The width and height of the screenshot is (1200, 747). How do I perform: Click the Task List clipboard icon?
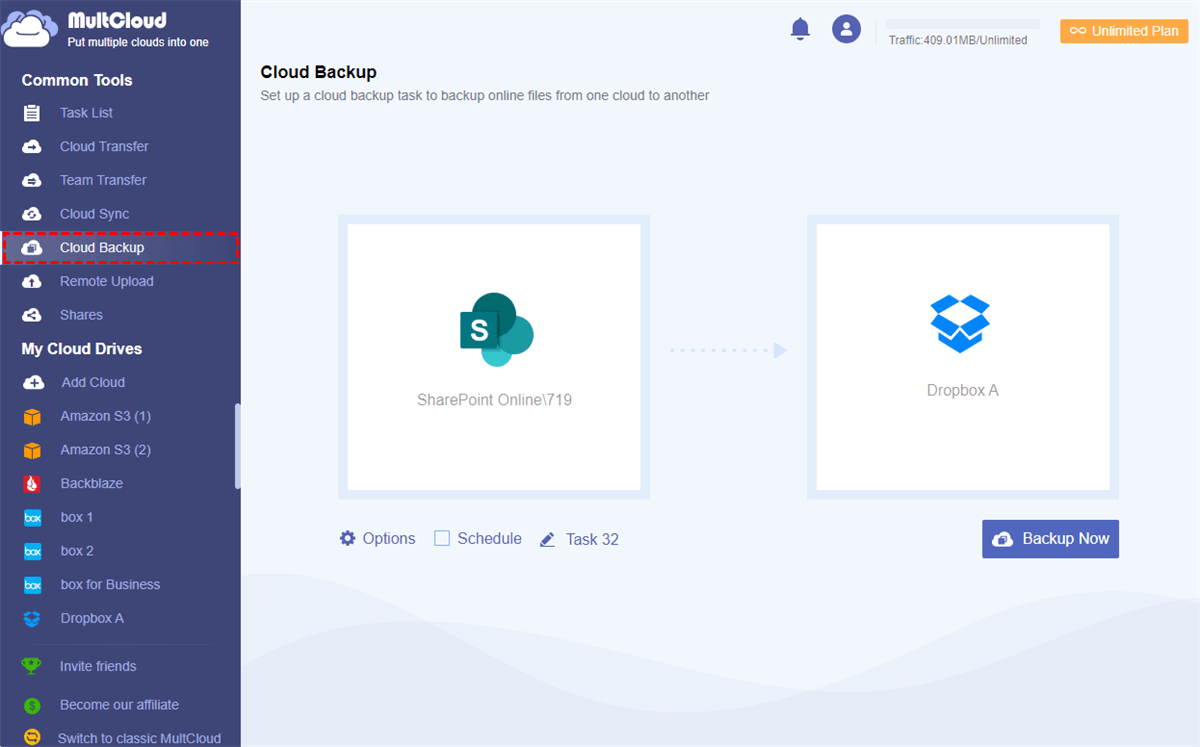pos(32,113)
